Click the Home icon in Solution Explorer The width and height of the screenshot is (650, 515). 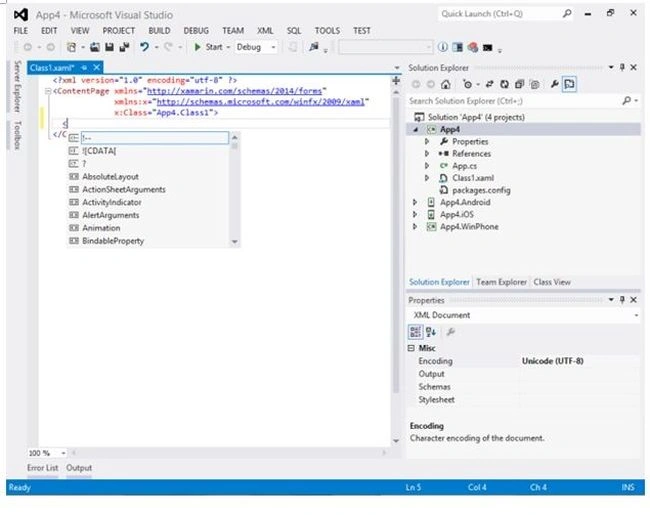(446, 85)
